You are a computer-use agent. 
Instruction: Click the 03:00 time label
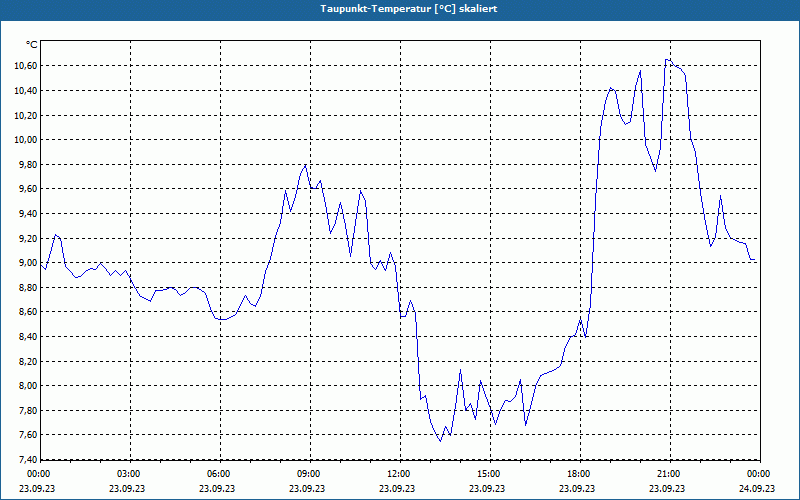pyautogui.click(x=129, y=474)
